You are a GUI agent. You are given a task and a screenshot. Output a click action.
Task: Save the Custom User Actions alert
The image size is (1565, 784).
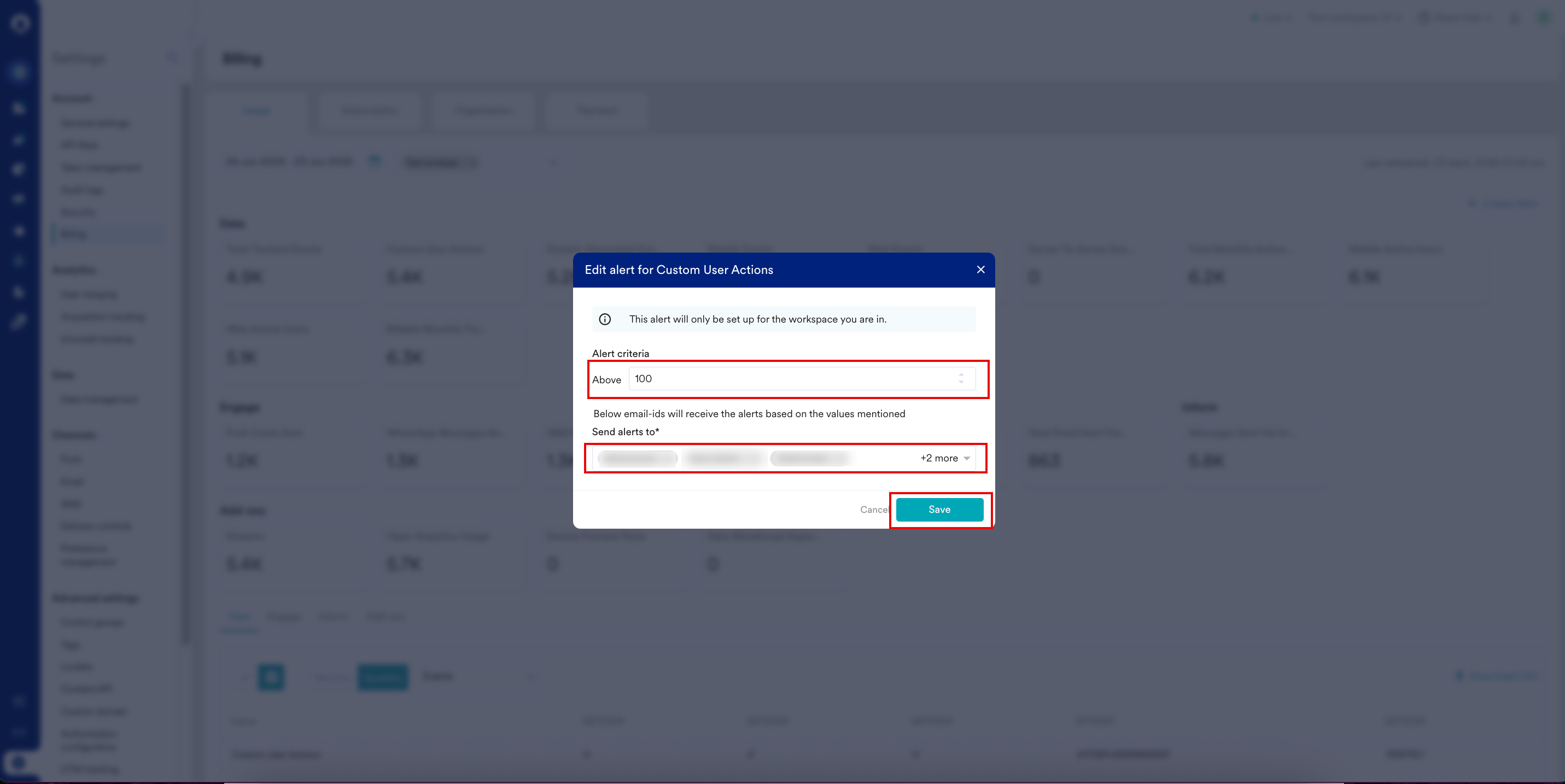939,510
